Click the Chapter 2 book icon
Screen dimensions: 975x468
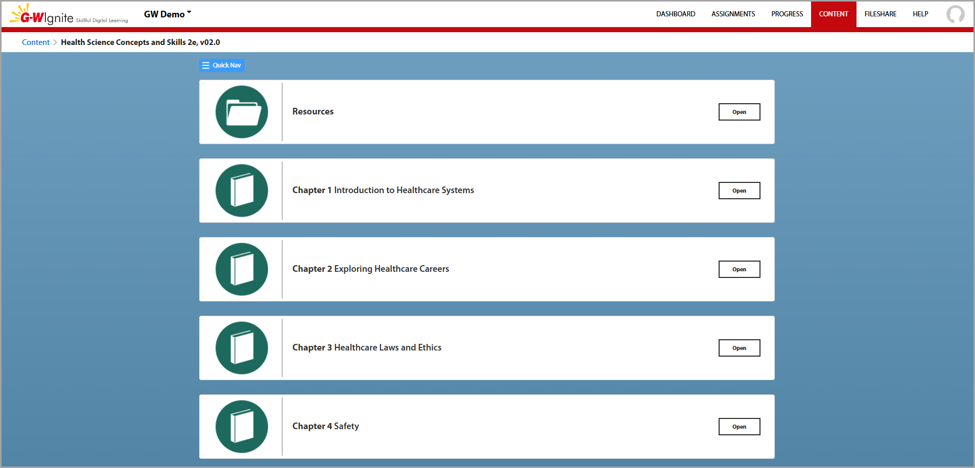coord(241,269)
